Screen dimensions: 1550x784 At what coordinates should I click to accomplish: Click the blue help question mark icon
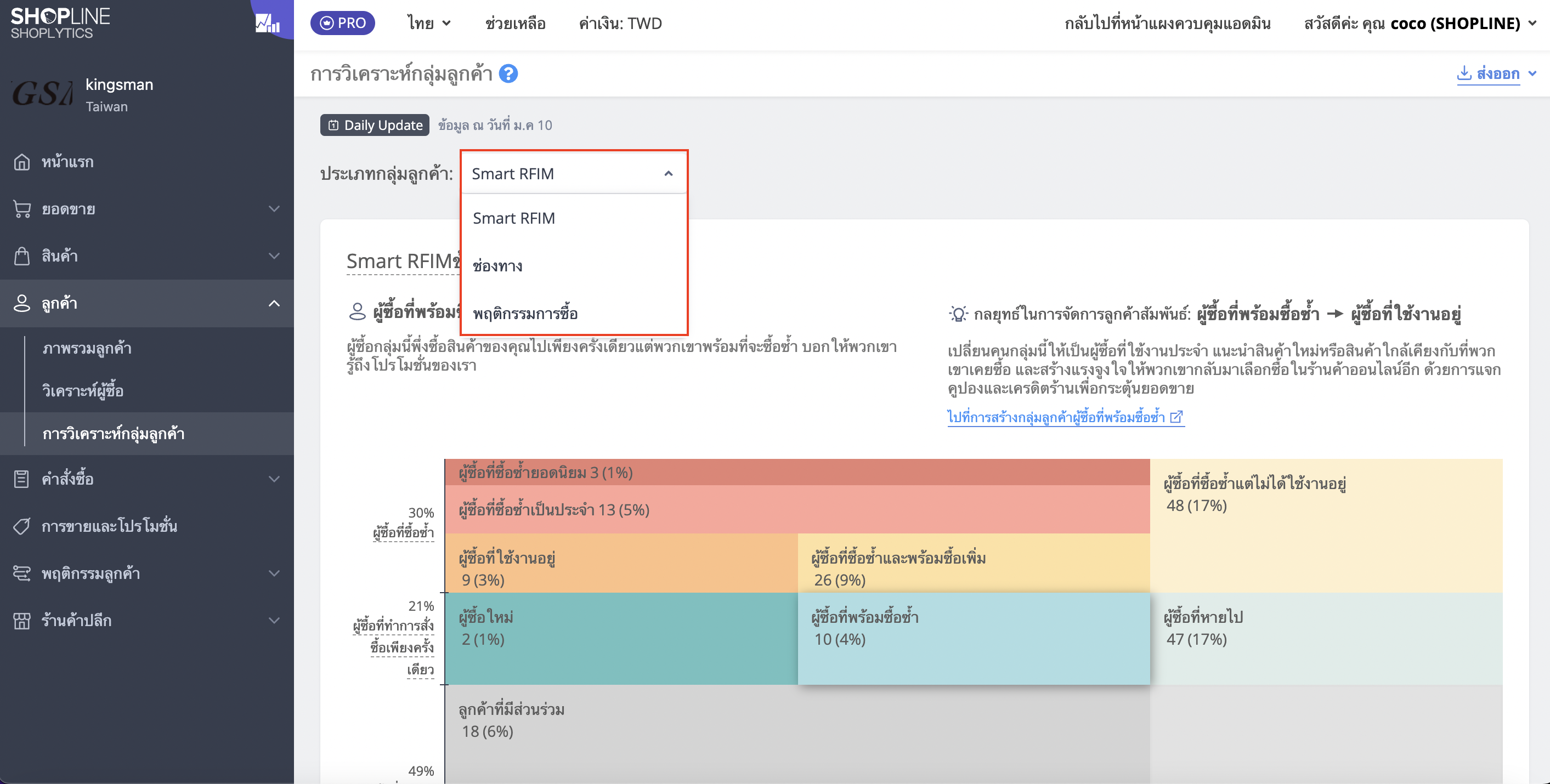click(508, 73)
